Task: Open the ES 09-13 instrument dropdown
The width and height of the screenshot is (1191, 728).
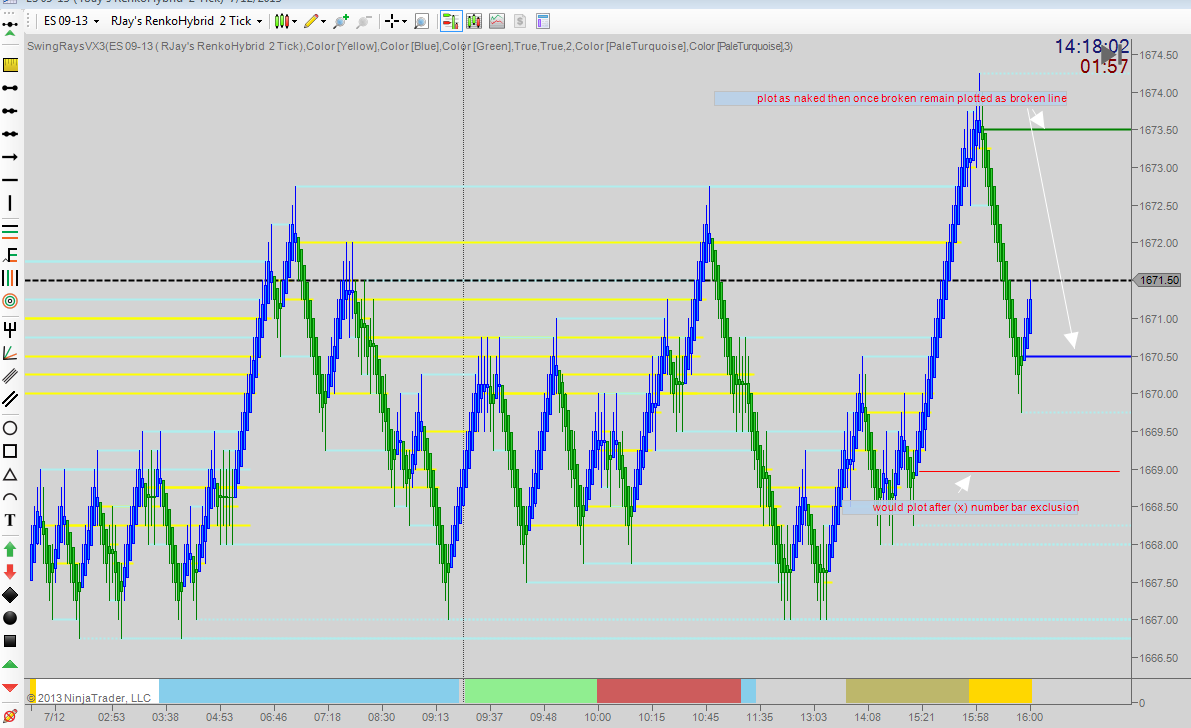Action: (x=71, y=21)
